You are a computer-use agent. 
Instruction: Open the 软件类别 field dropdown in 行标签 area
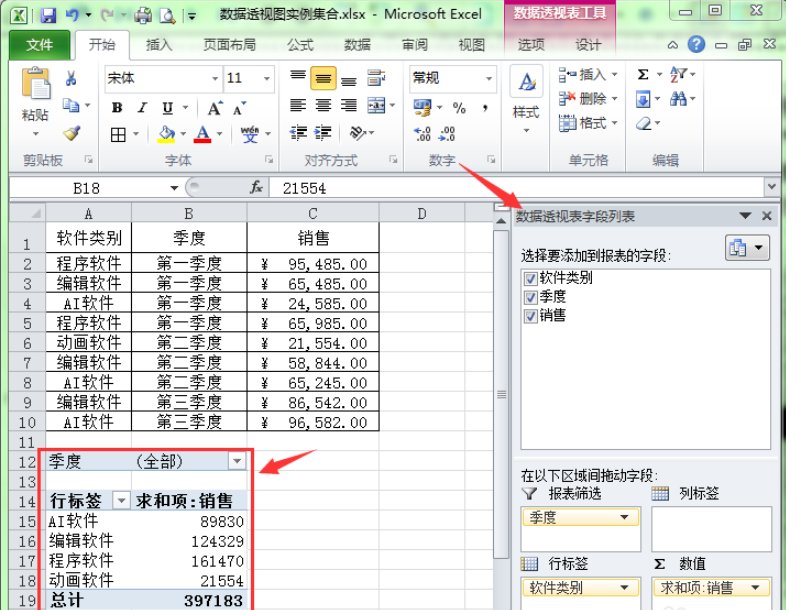(625, 587)
